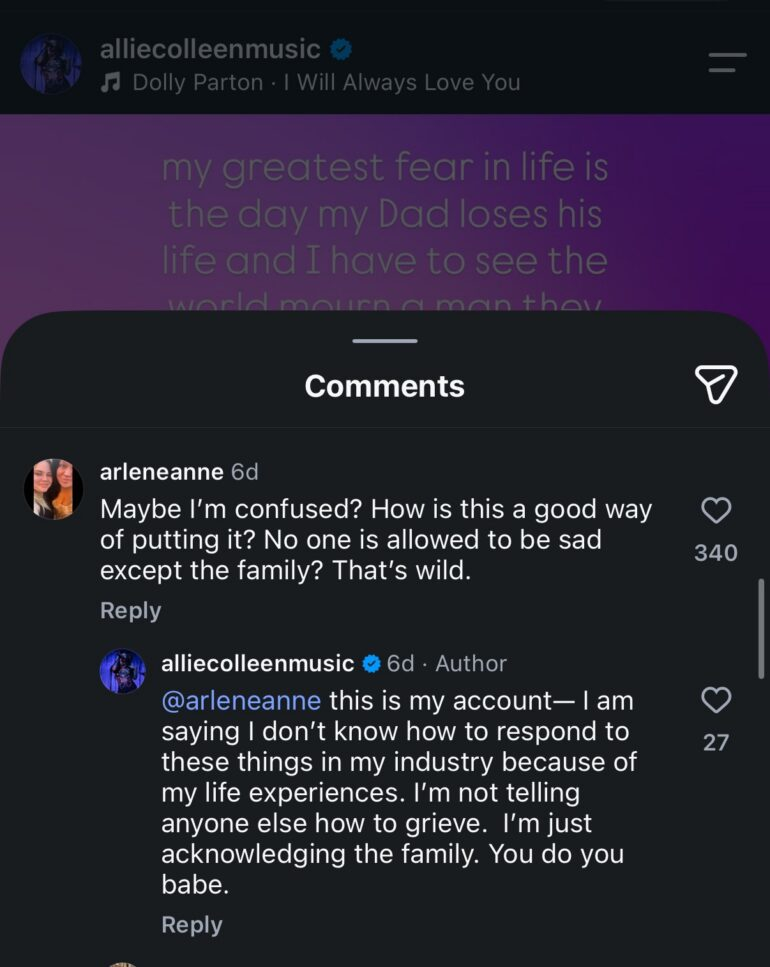Like alliecolleenmusic's reply with the heart

(x=716, y=700)
